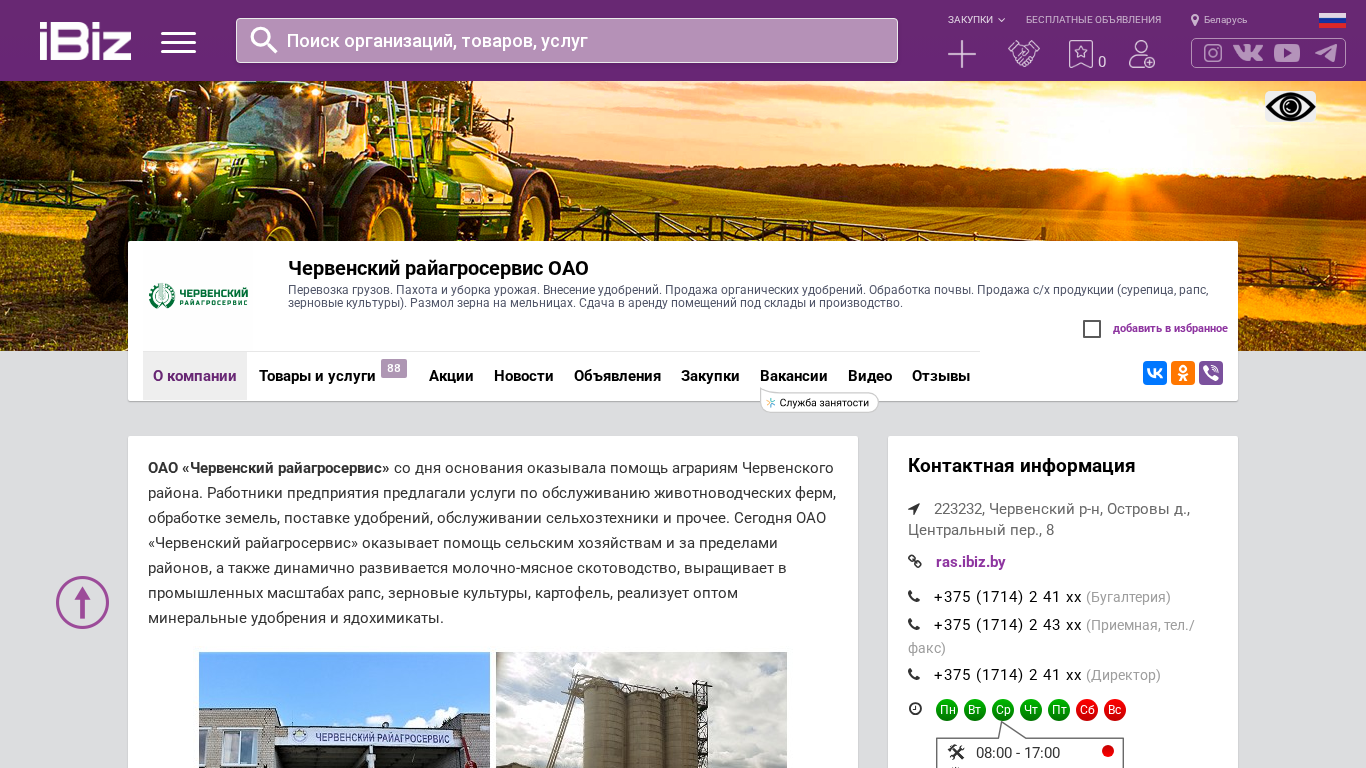Open the handshake deals icon
The width and height of the screenshot is (1366, 768).
click(1024, 54)
